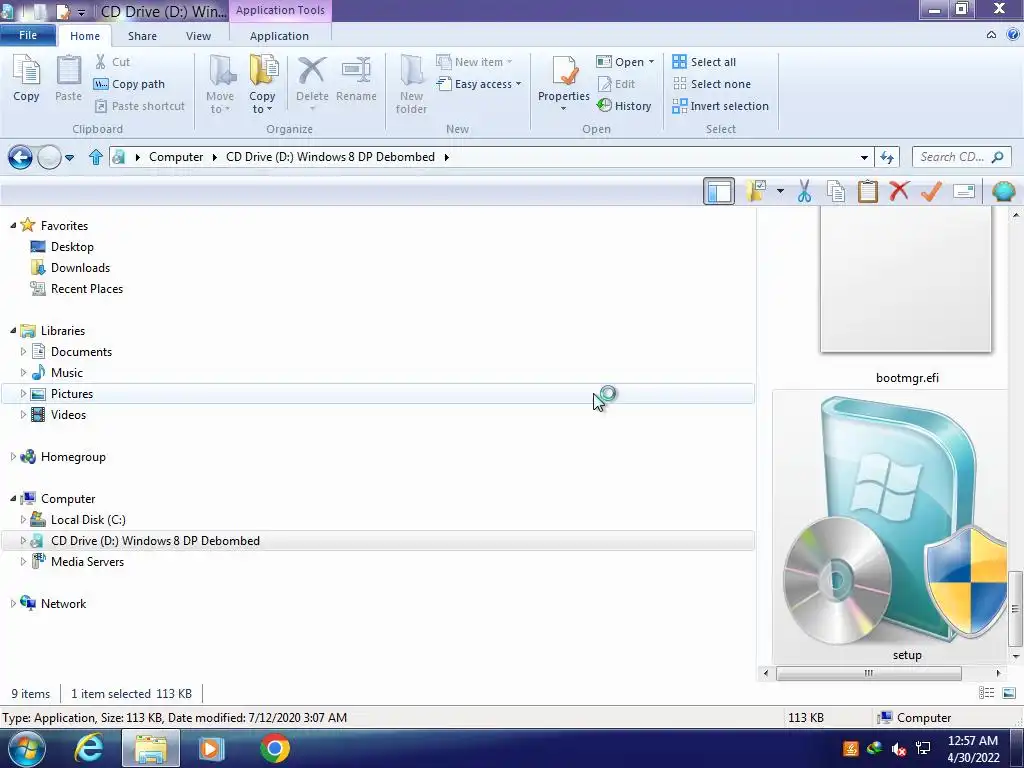Click the orange checkmark toolbar icon
The image size is (1024, 768).
tap(931, 191)
